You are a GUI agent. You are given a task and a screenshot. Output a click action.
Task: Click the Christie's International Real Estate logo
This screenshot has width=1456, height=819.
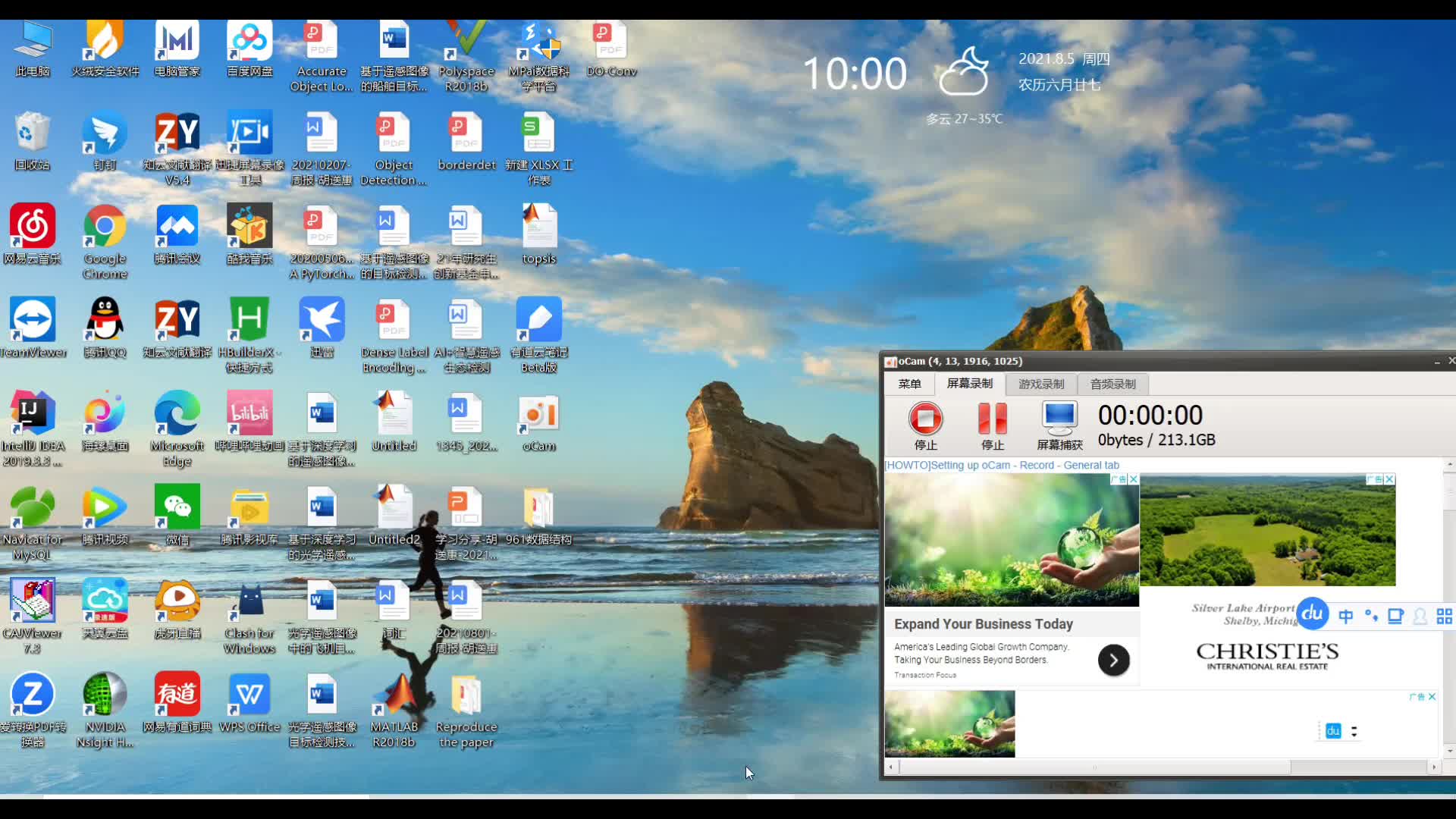pos(1267,656)
